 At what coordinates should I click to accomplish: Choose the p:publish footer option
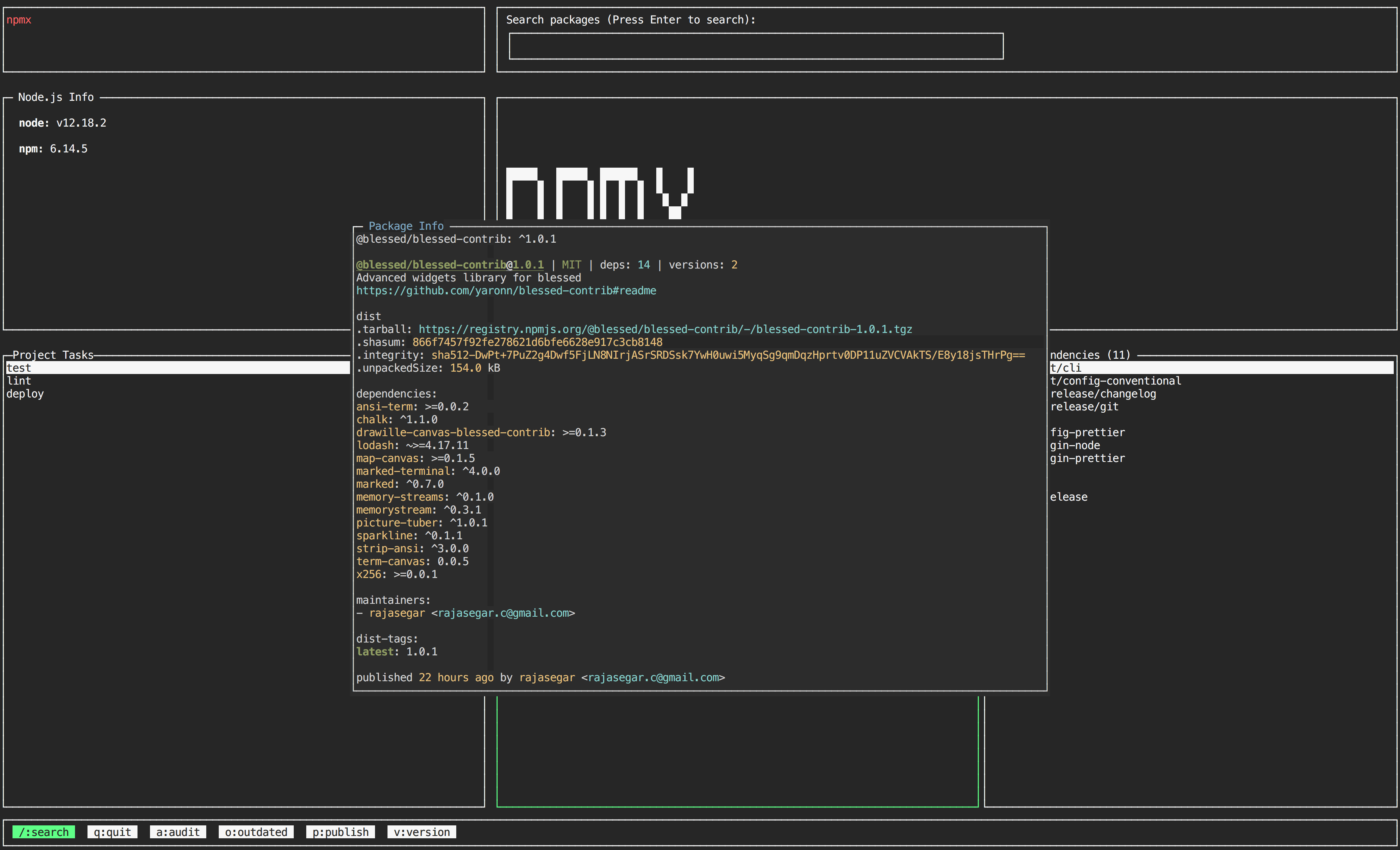pos(340,832)
